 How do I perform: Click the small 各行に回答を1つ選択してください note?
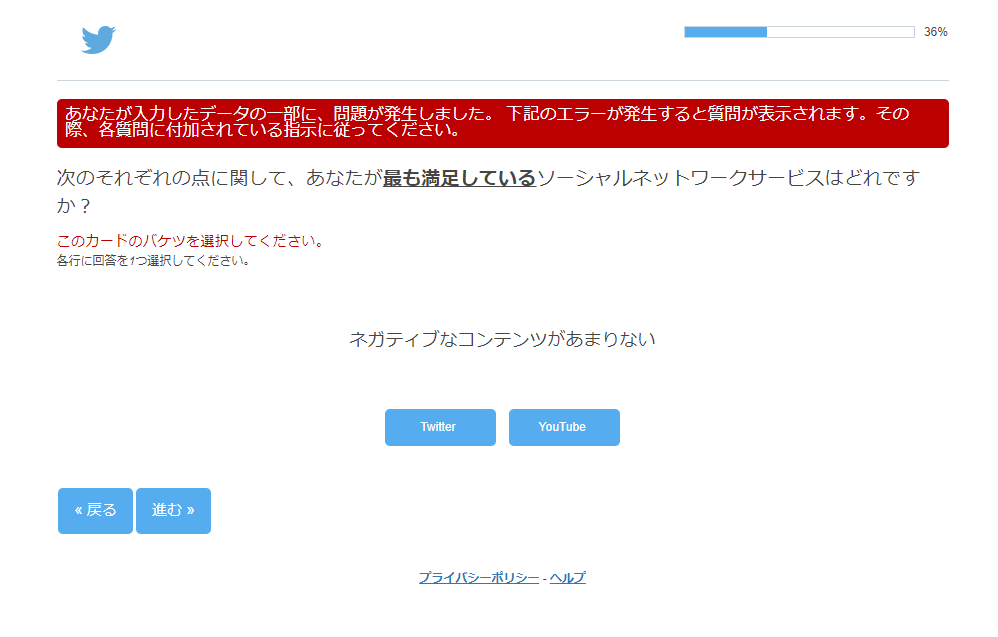153,262
